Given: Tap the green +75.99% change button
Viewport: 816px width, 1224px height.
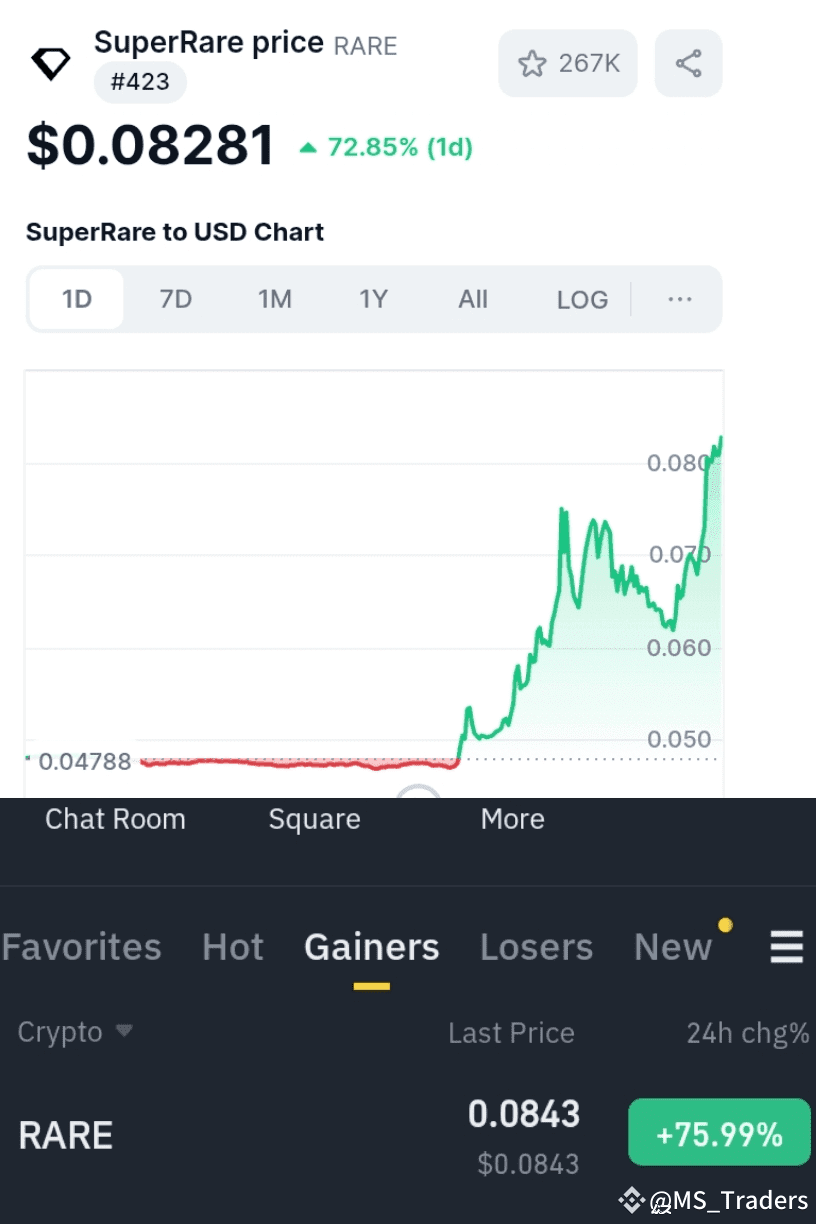Looking at the screenshot, I should 719,1131.
